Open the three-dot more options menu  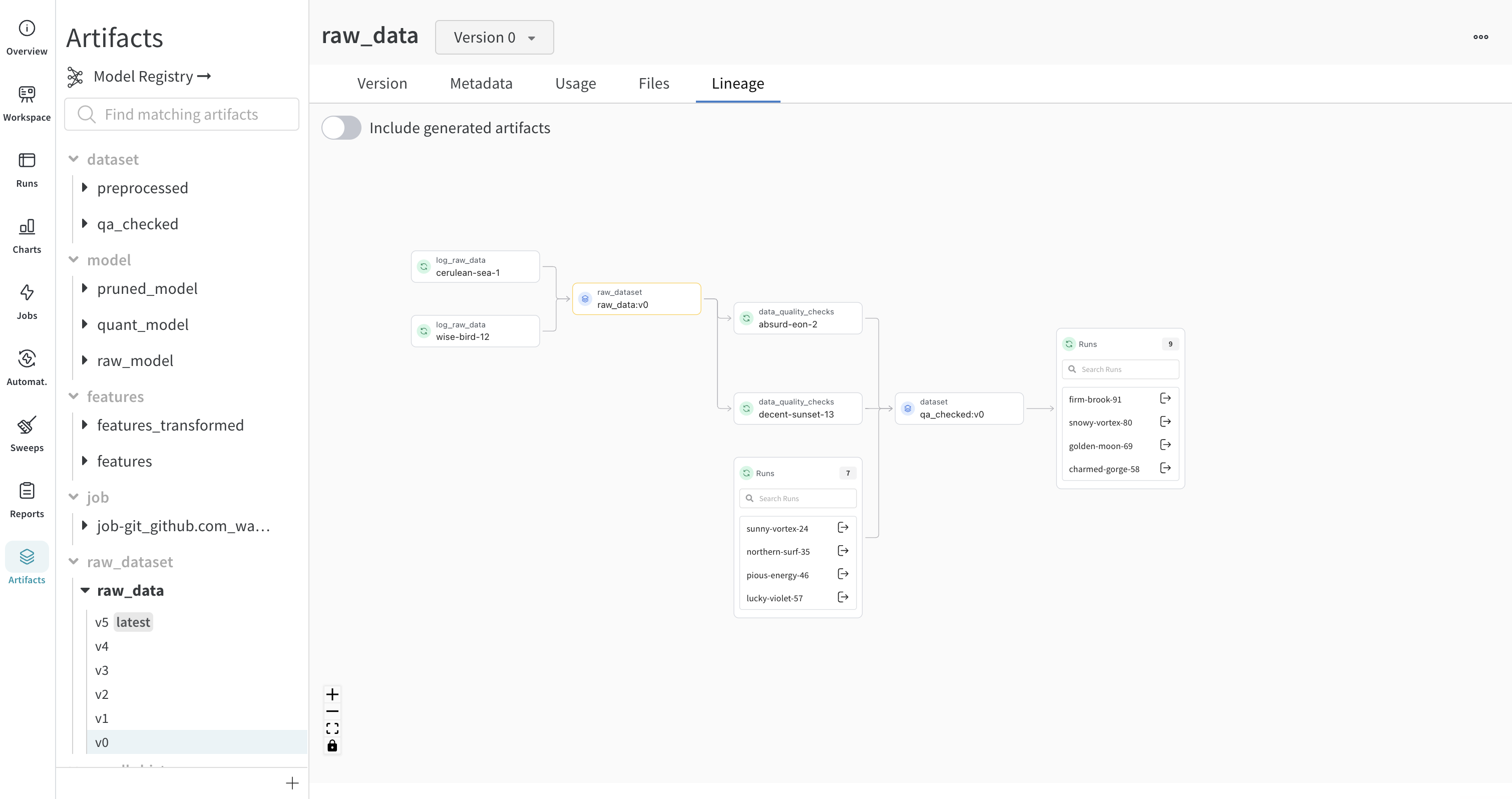1480,37
